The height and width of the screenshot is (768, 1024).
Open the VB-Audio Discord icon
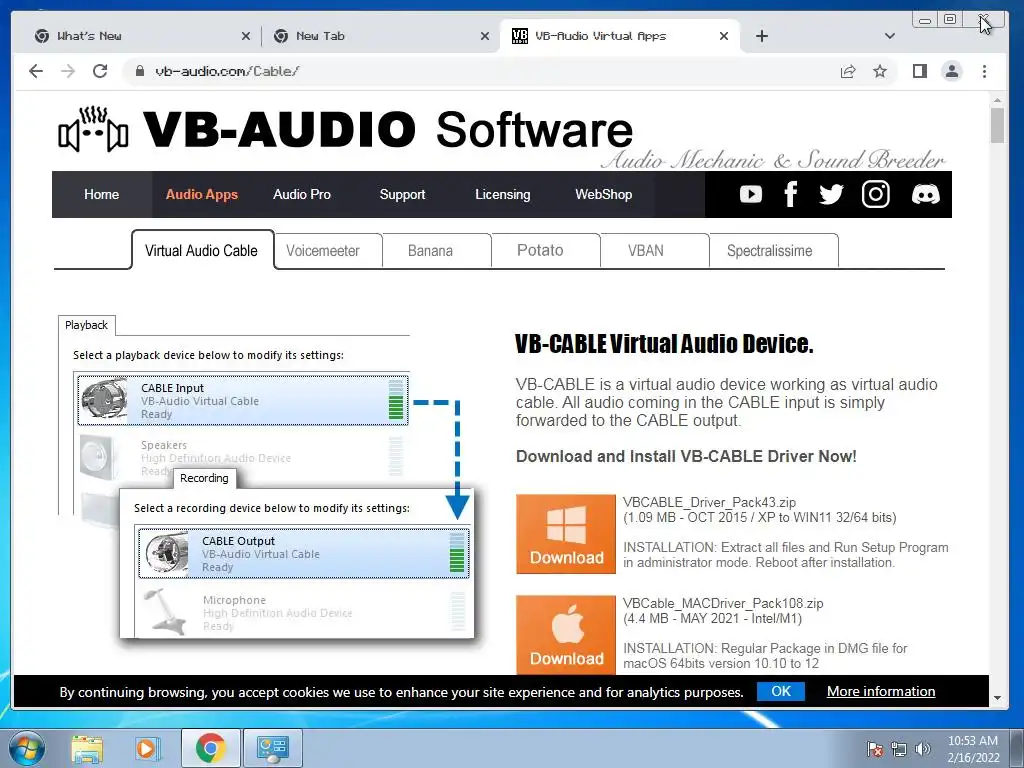click(x=925, y=194)
